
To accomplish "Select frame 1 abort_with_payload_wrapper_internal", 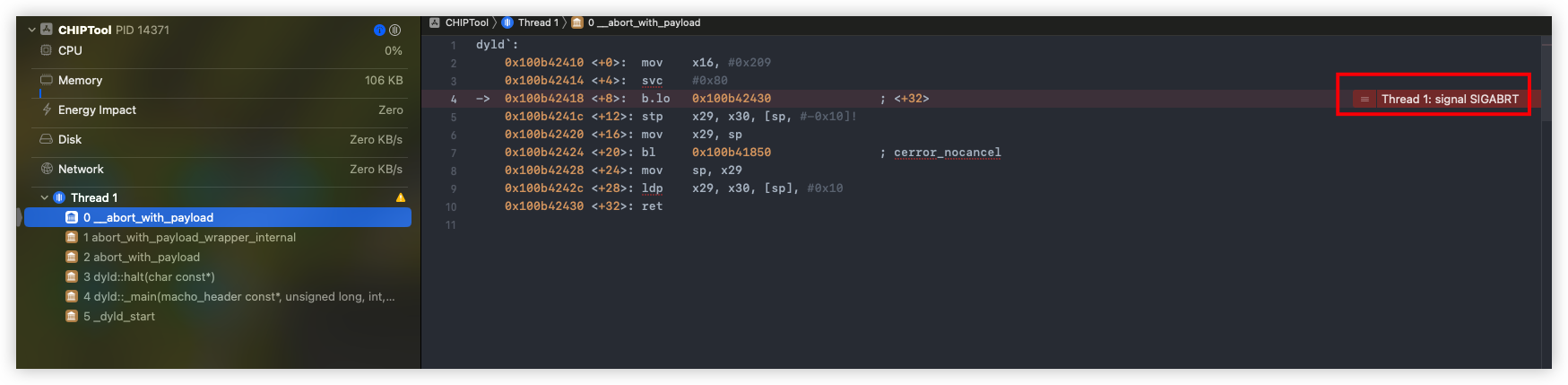I will (218, 237).
